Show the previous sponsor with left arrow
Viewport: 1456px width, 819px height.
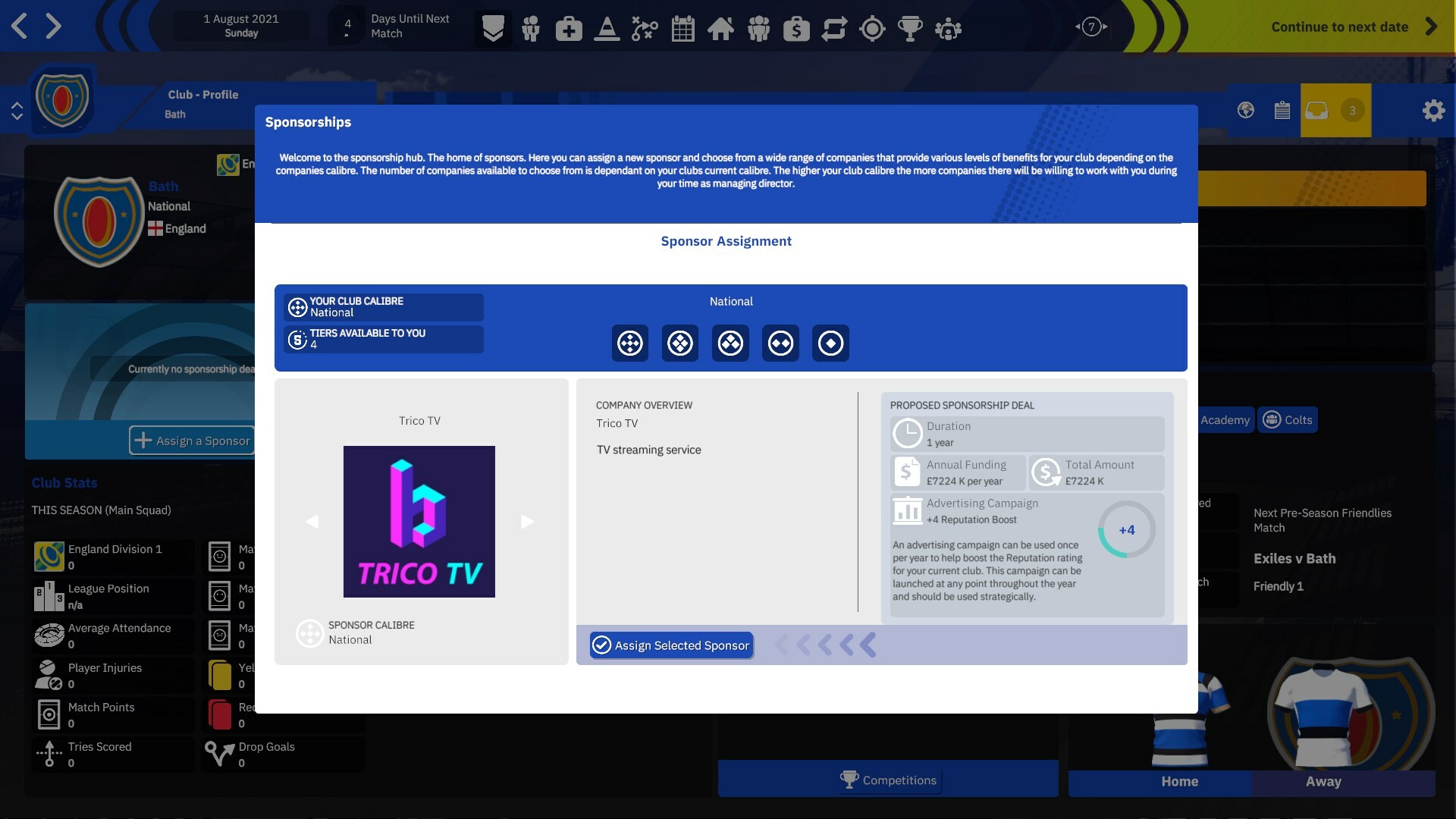tap(312, 521)
